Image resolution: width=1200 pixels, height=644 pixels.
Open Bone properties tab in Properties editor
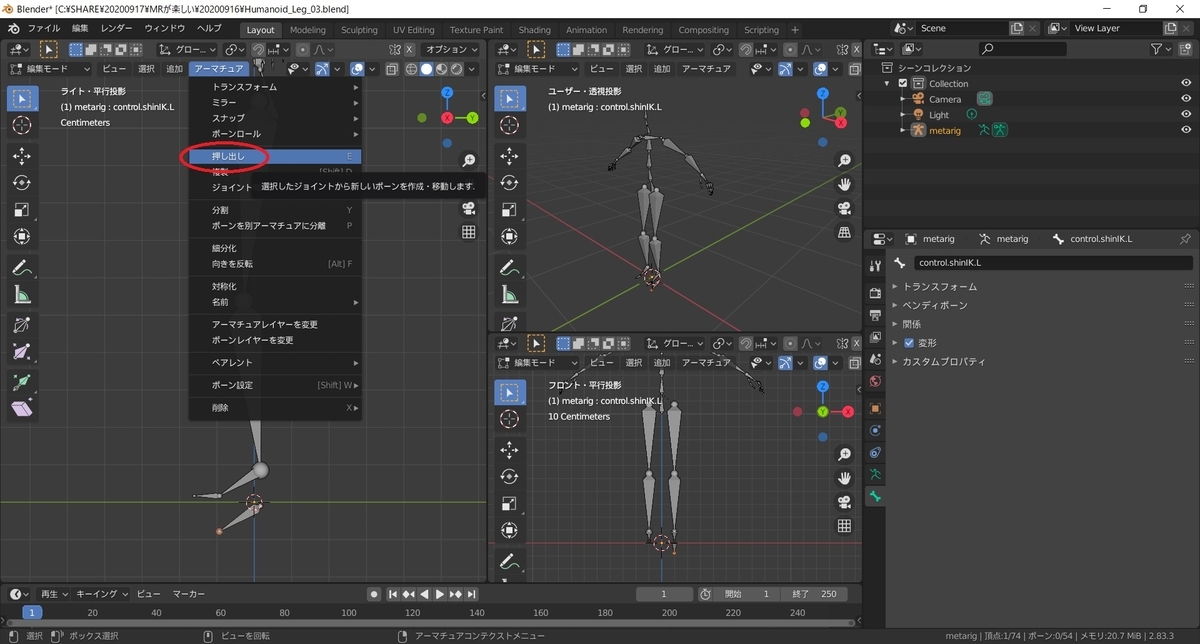(x=875, y=497)
